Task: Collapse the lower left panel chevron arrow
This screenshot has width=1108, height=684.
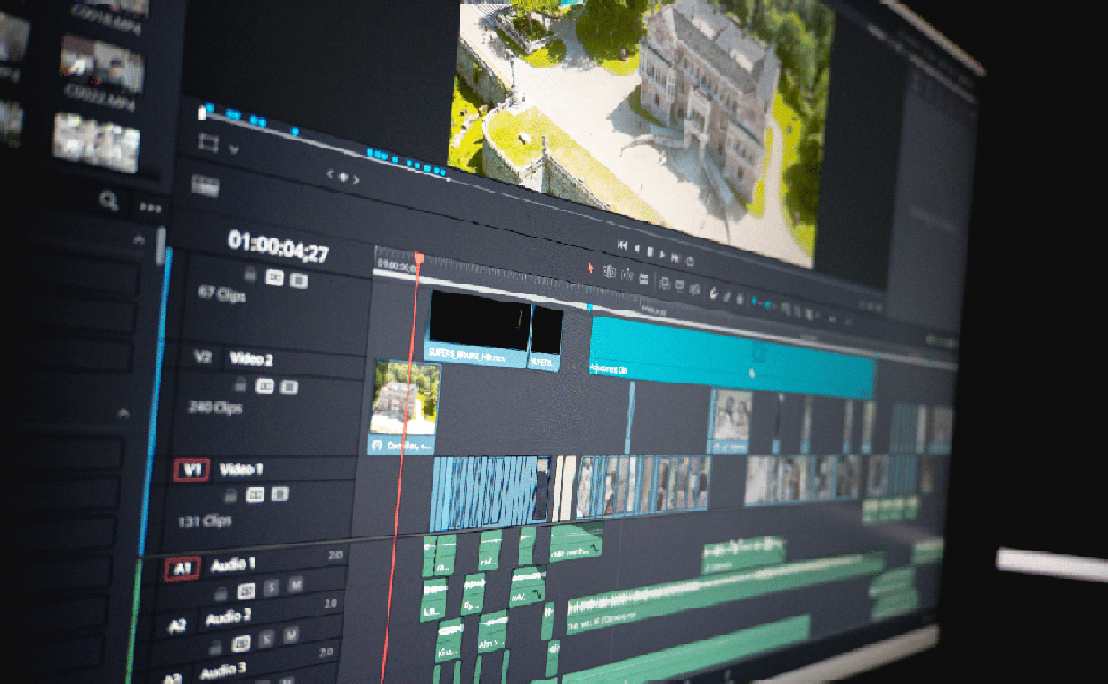Action: tap(124, 414)
